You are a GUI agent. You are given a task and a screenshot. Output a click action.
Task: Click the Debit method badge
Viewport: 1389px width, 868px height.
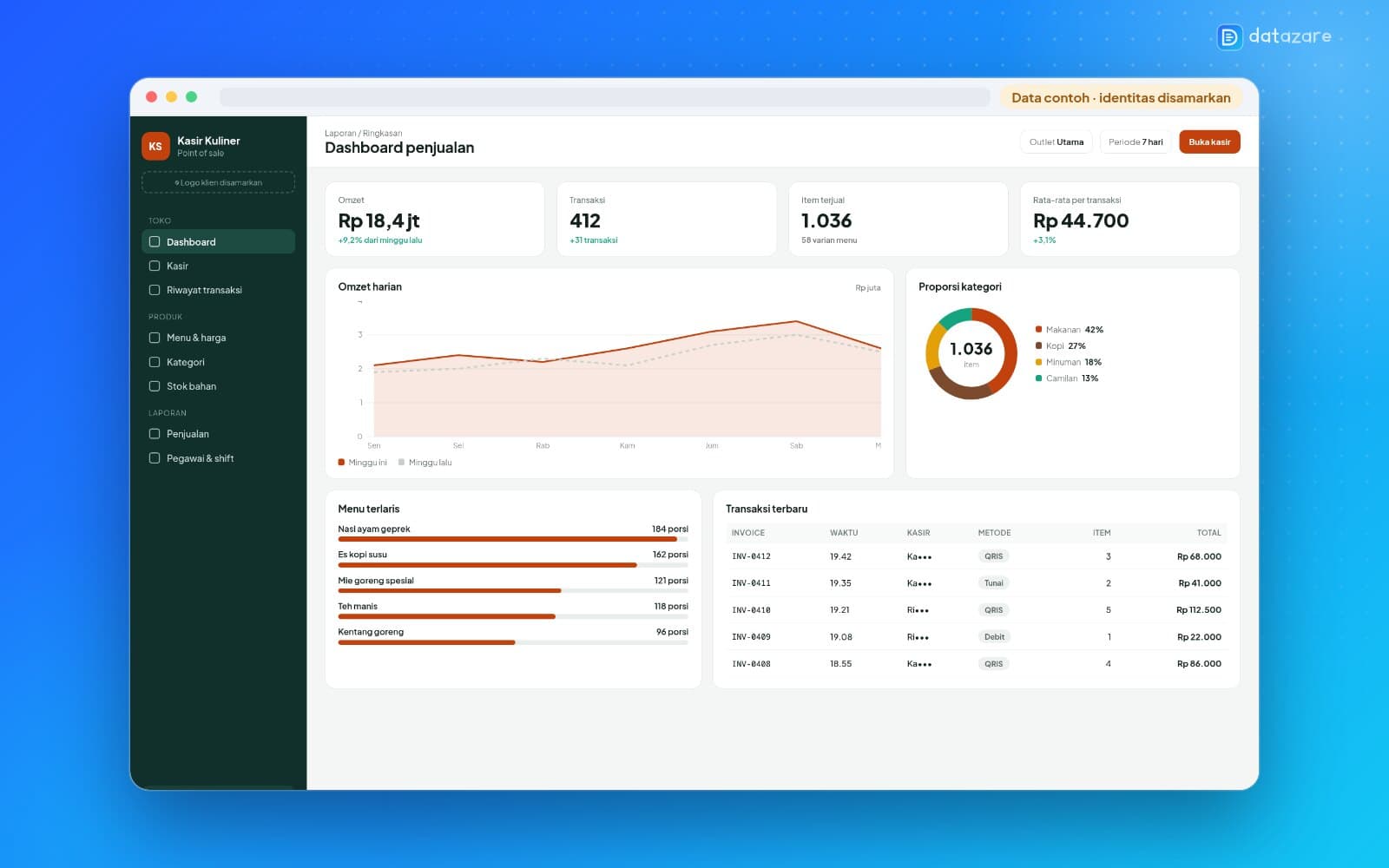pyautogui.click(x=994, y=637)
